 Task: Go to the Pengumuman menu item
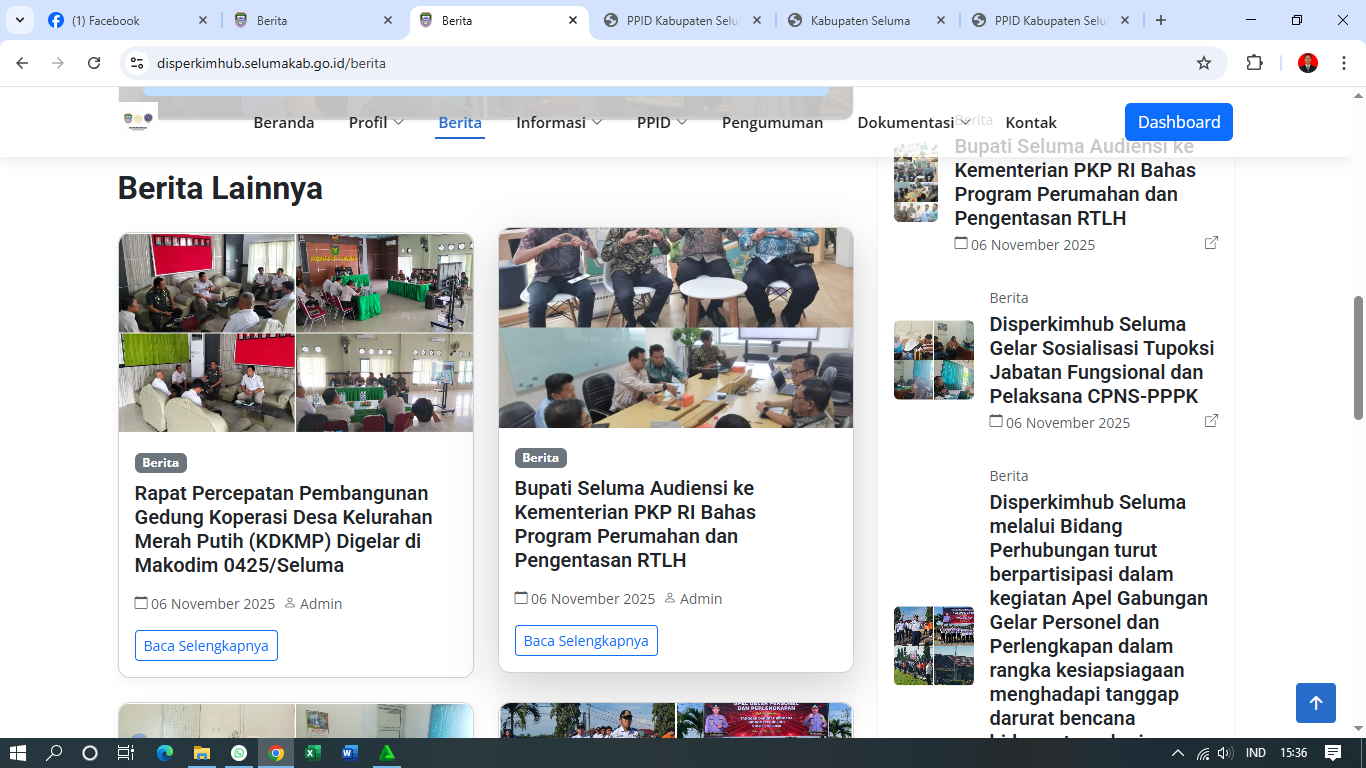click(772, 122)
